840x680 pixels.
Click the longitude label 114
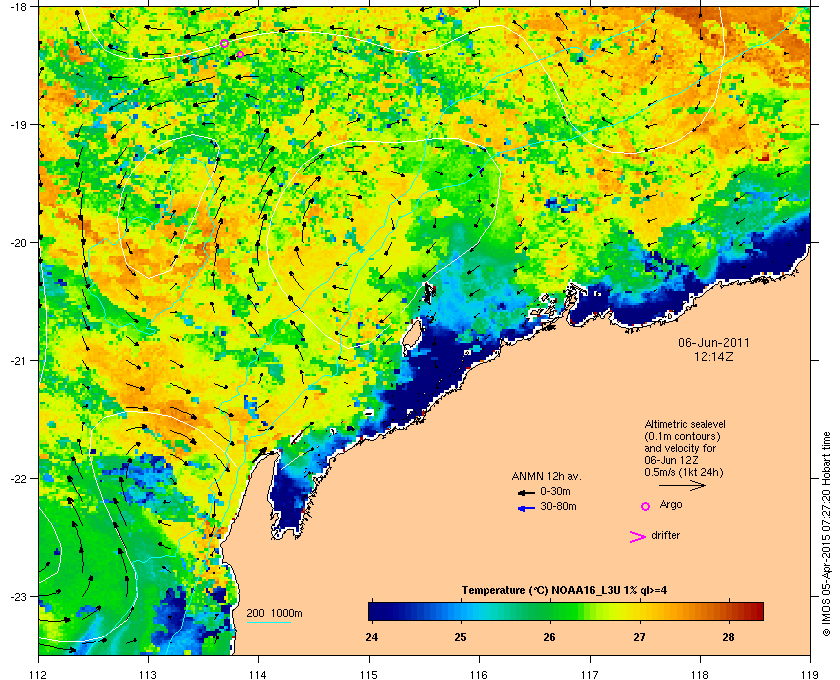[259, 674]
